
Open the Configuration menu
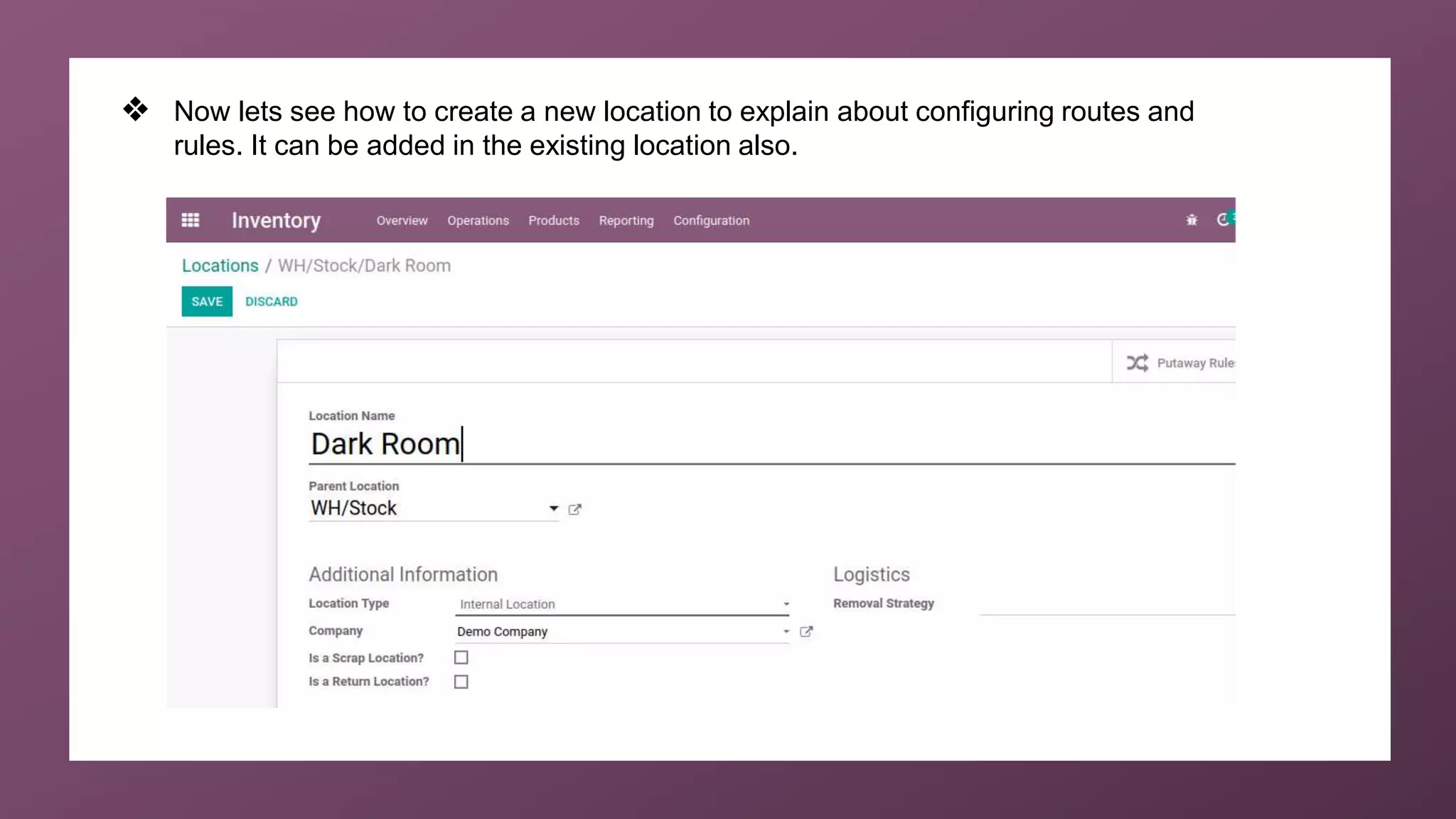click(x=711, y=220)
